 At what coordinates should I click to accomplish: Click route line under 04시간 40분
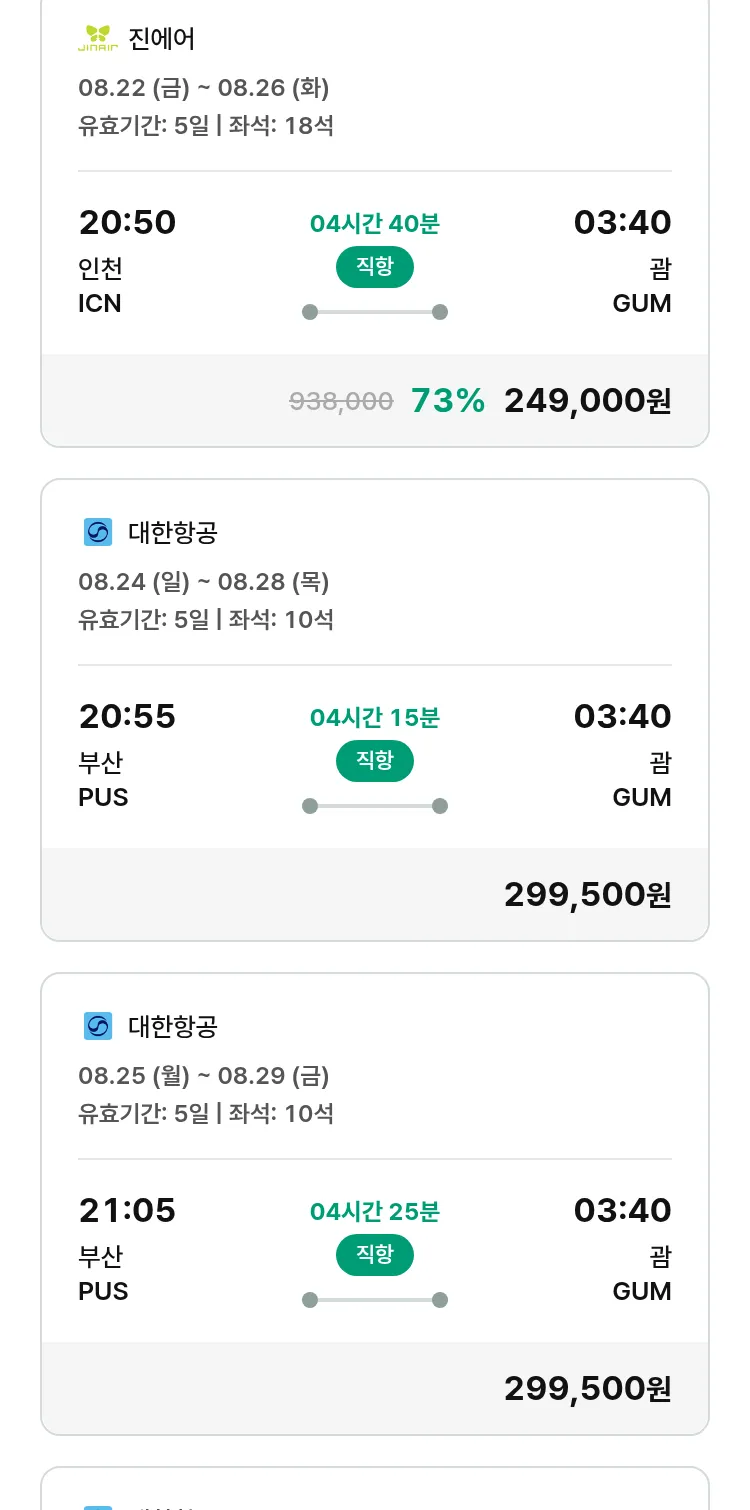pyautogui.click(x=374, y=312)
